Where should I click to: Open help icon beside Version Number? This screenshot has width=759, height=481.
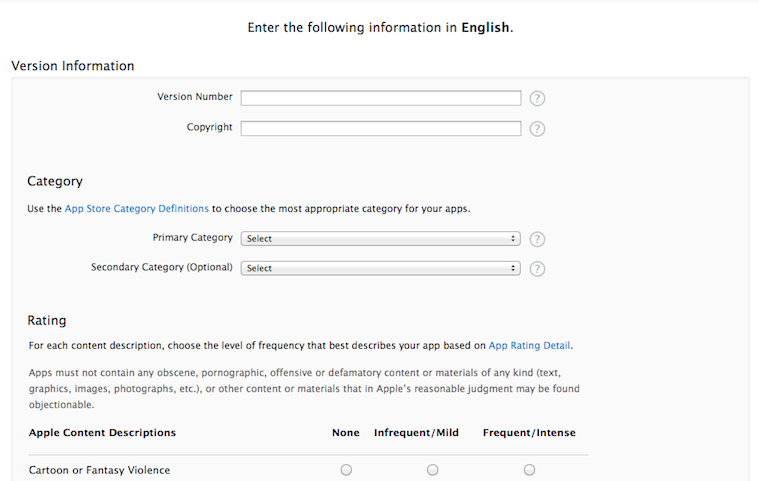pyautogui.click(x=537, y=98)
